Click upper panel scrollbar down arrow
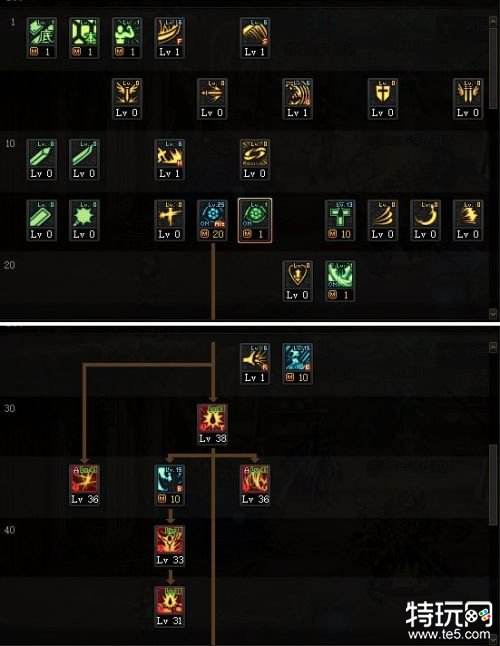Viewport: 500px width, 646px height. click(493, 314)
